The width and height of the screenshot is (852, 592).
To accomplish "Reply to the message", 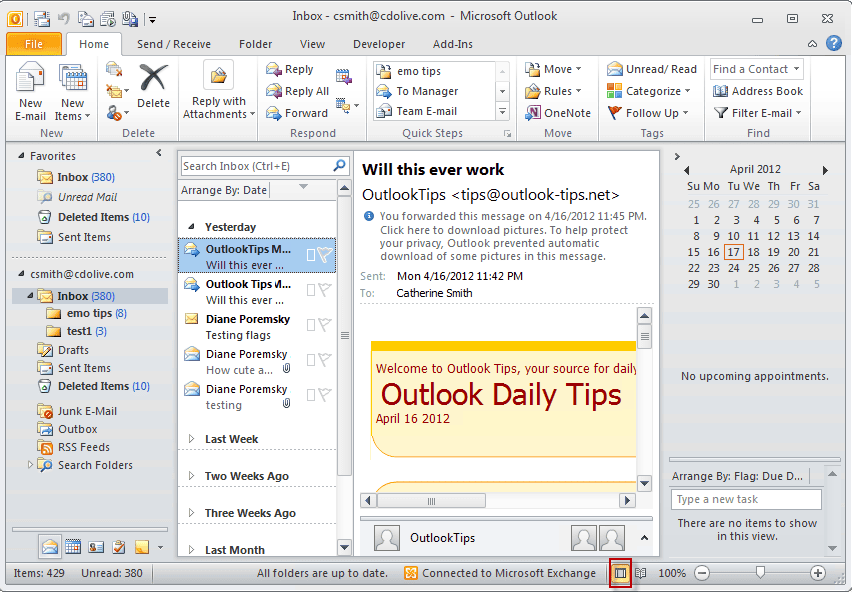I will click(x=290, y=70).
